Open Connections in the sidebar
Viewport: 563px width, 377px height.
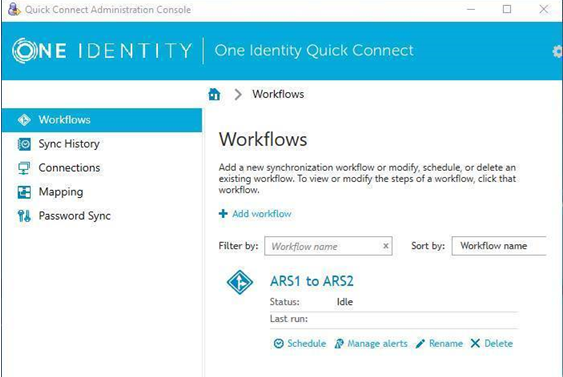tap(69, 168)
